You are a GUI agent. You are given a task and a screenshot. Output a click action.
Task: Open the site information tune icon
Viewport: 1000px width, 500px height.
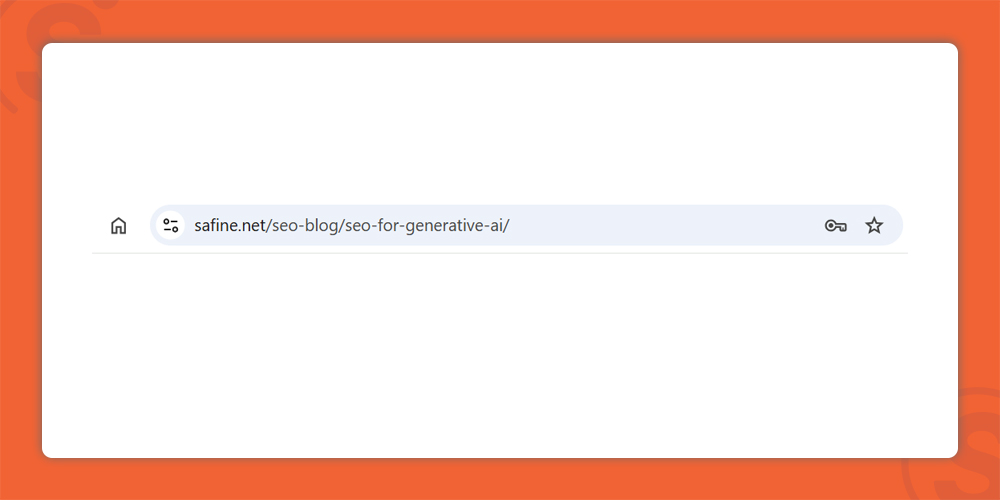pos(170,225)
